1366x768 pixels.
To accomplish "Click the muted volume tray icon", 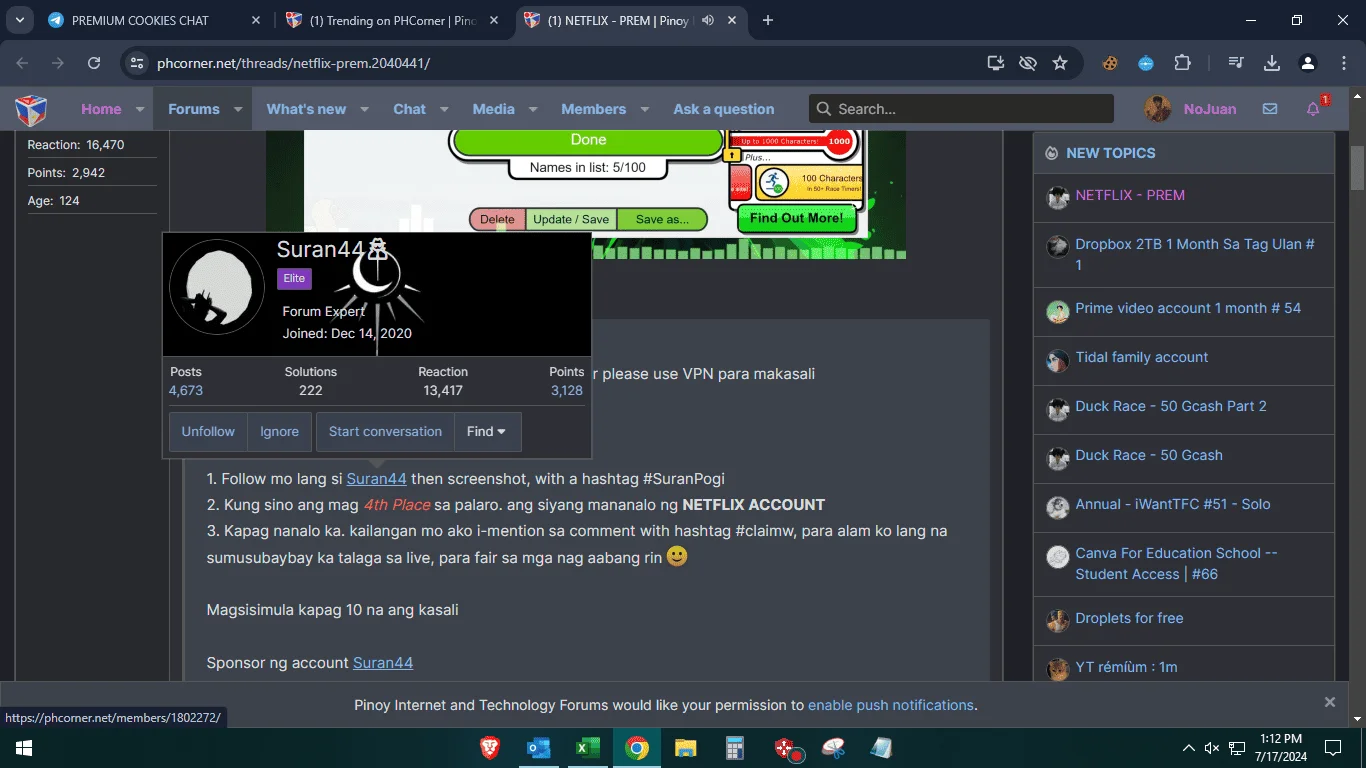I will [1212, 748].
